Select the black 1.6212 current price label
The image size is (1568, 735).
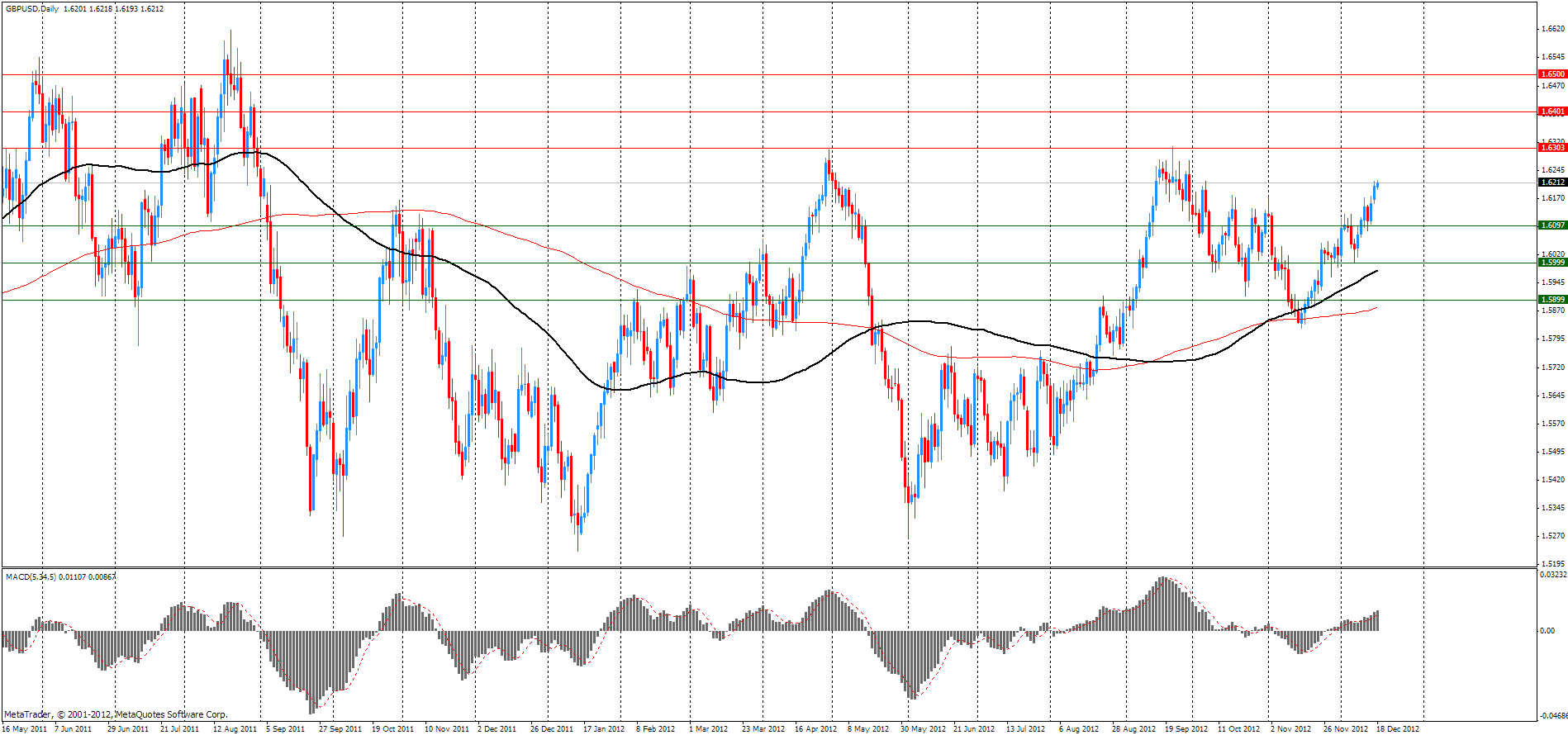coord(1552,183)
